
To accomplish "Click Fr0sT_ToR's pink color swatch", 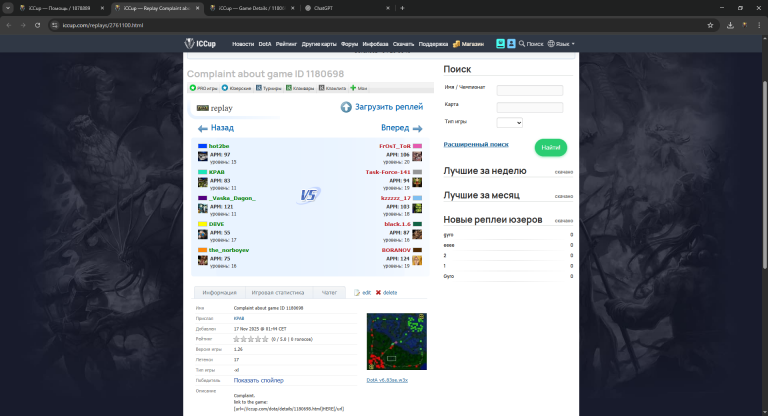I will click(417, 146).
